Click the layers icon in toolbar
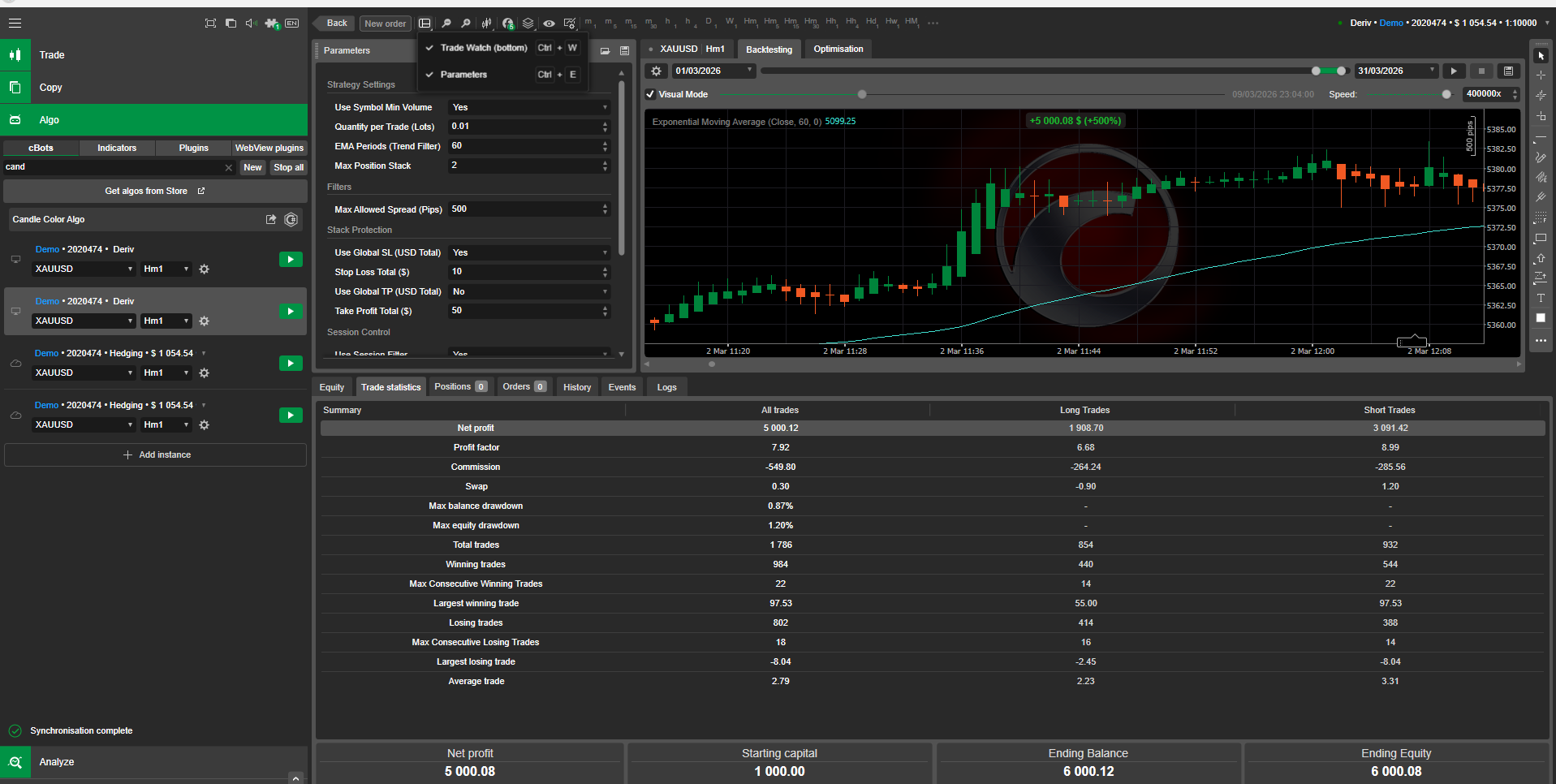Image resolution: width=1556 pixels, height=784 pixels. 528,24
